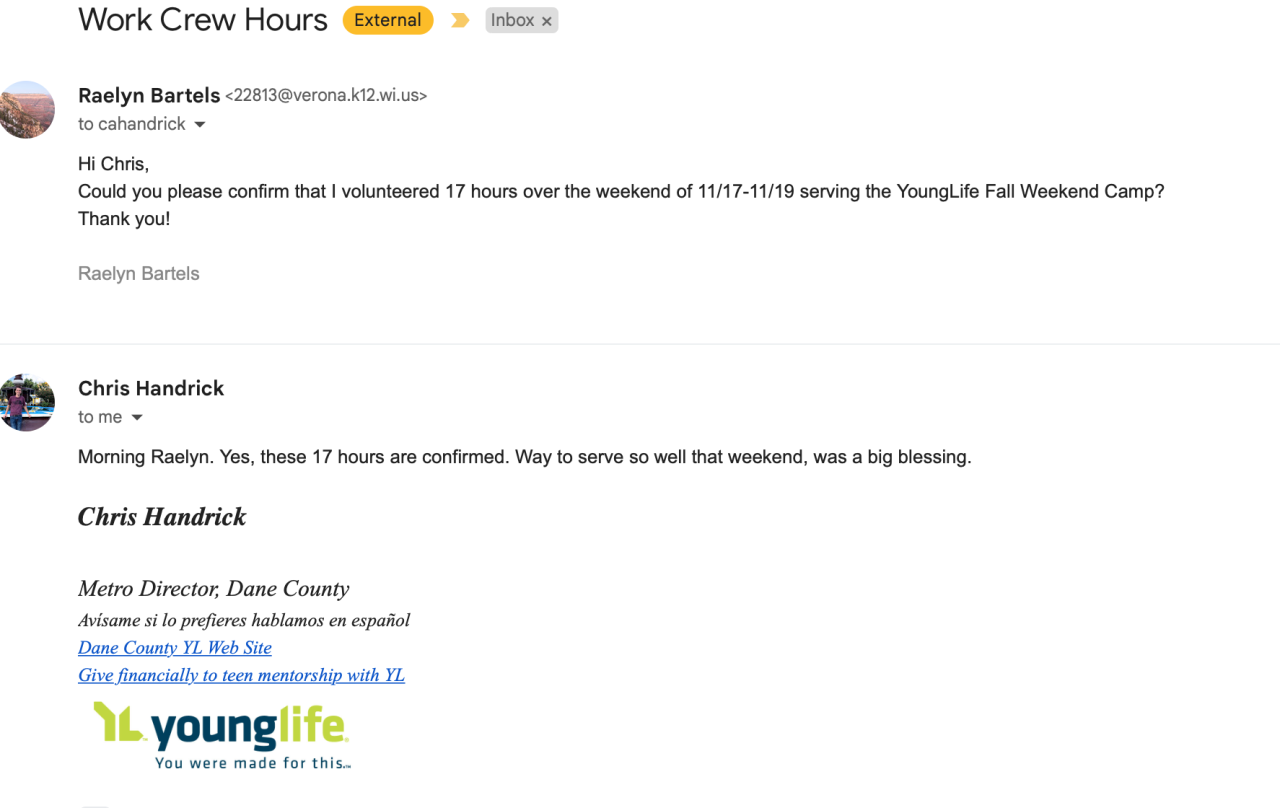Screen dimensions: 1280x808
Task: Click the sender's verona.k12.wi.us email address
Action: [x=327, y=96]
